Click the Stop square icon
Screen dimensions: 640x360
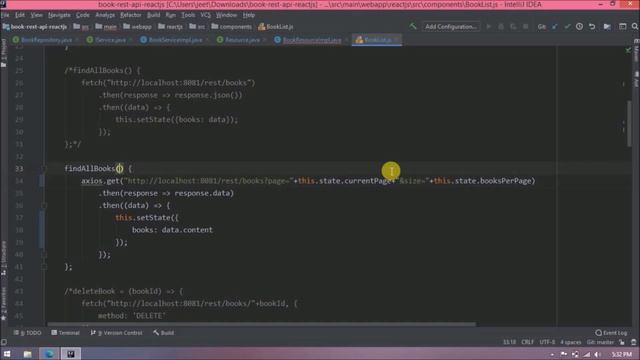526,27
